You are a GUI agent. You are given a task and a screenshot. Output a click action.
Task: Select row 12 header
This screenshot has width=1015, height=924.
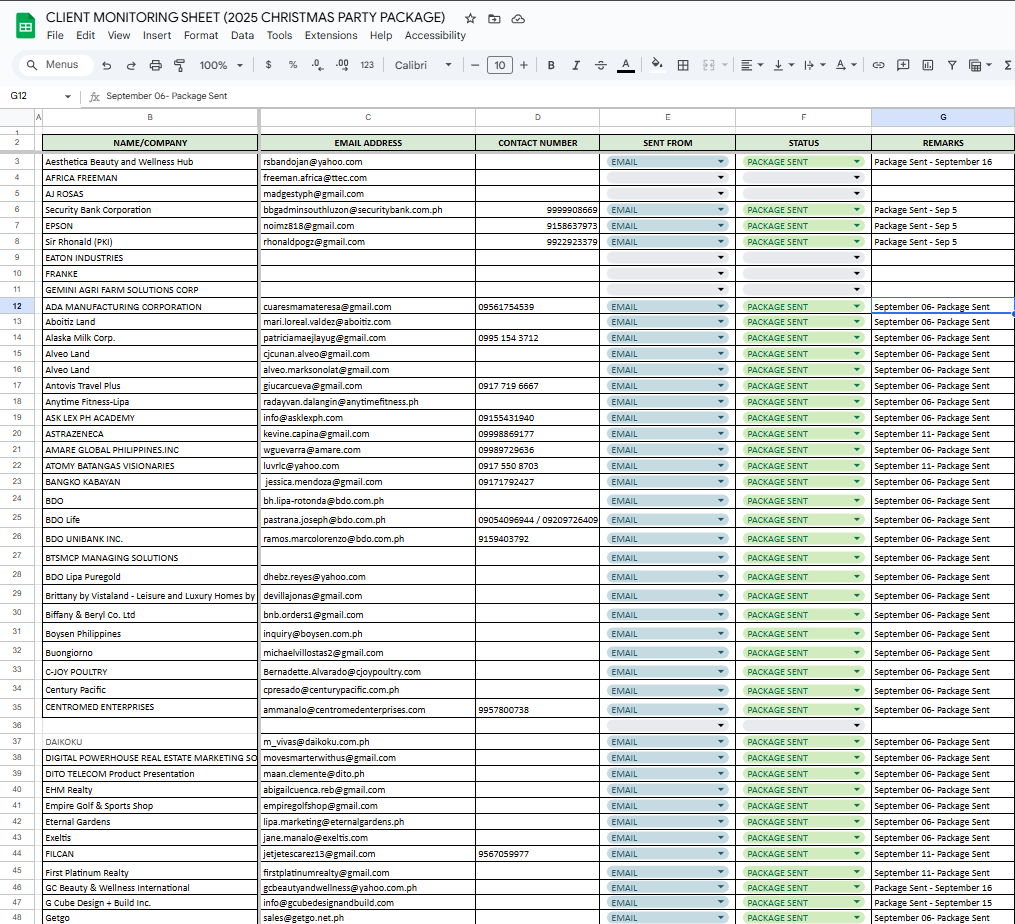tap(17, 306)
